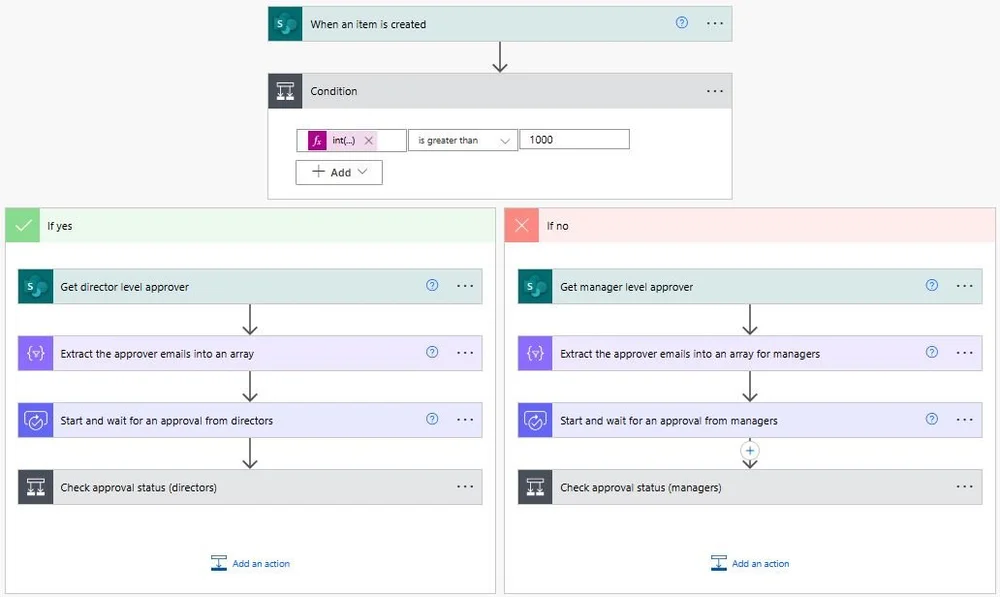
Task: Select the SharePoint trigger icon on 'When an item is created'
Action: (284, 23)
